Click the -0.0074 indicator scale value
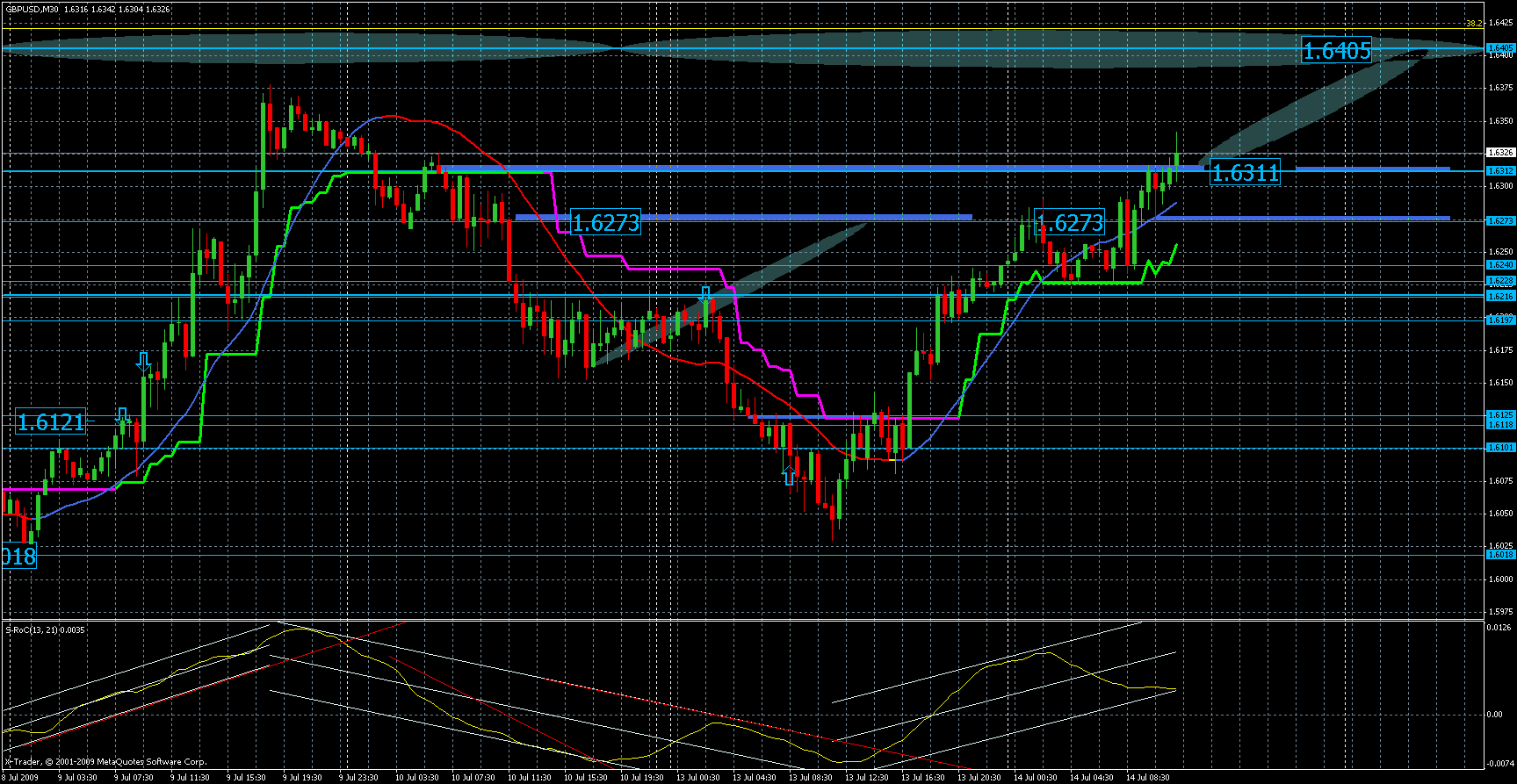Viewport: 1517px width, 784px height. coord(1499,764)
